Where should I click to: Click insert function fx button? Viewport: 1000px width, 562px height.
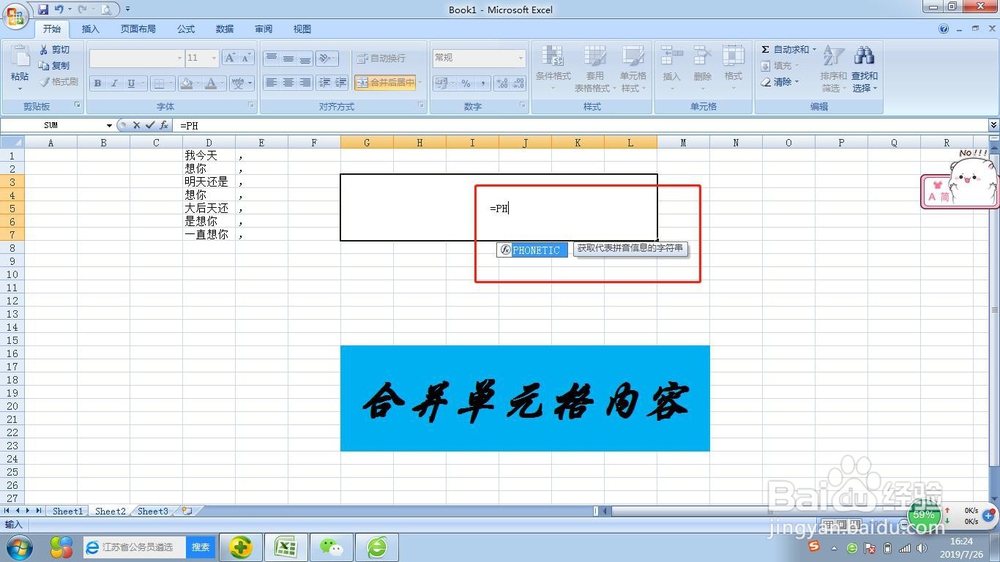164,126
